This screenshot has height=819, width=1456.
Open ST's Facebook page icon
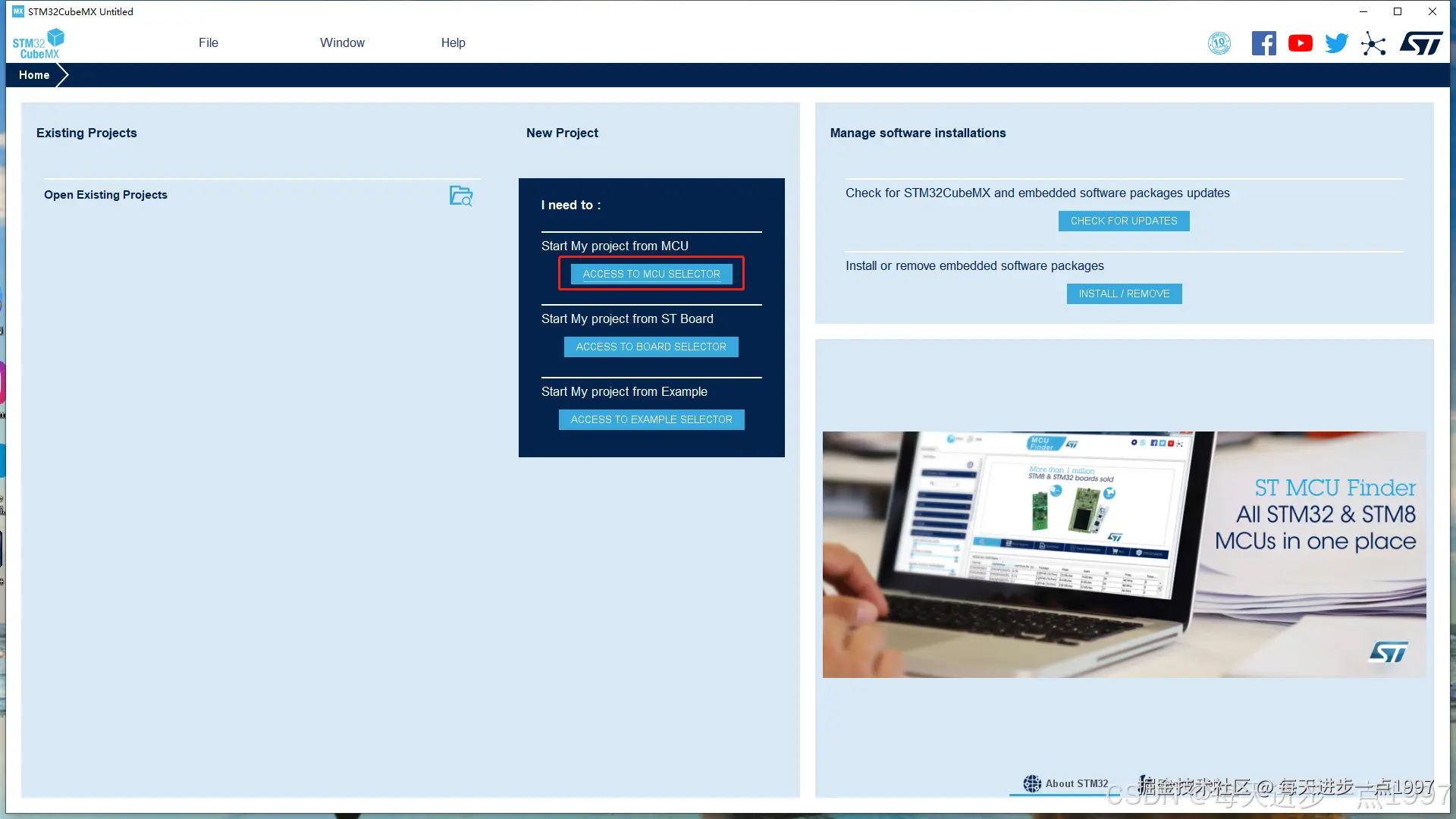1263,43
